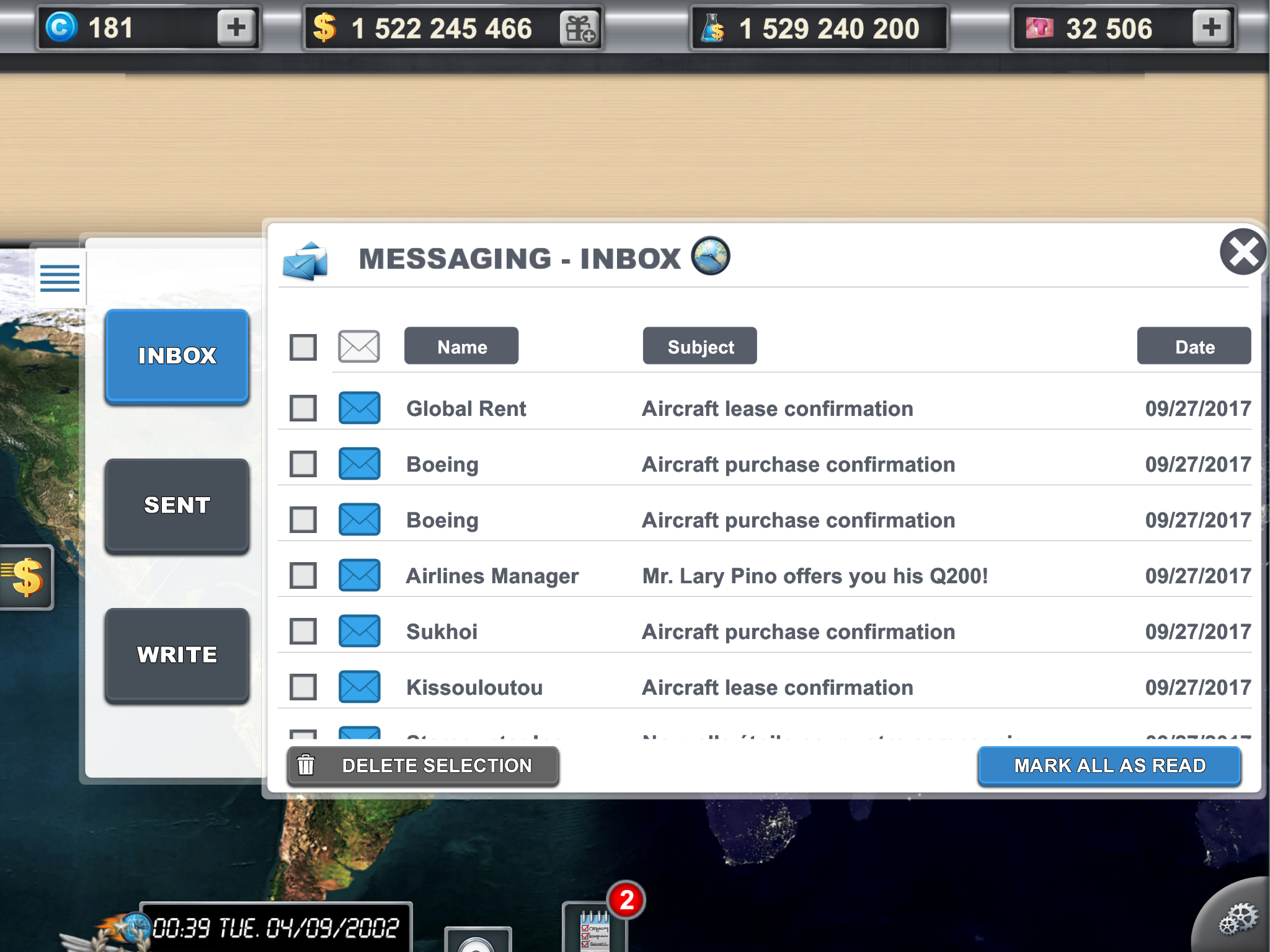
Task: Tap the globe clock icon beside the INBOX title
Action: (x=711, y=255)
